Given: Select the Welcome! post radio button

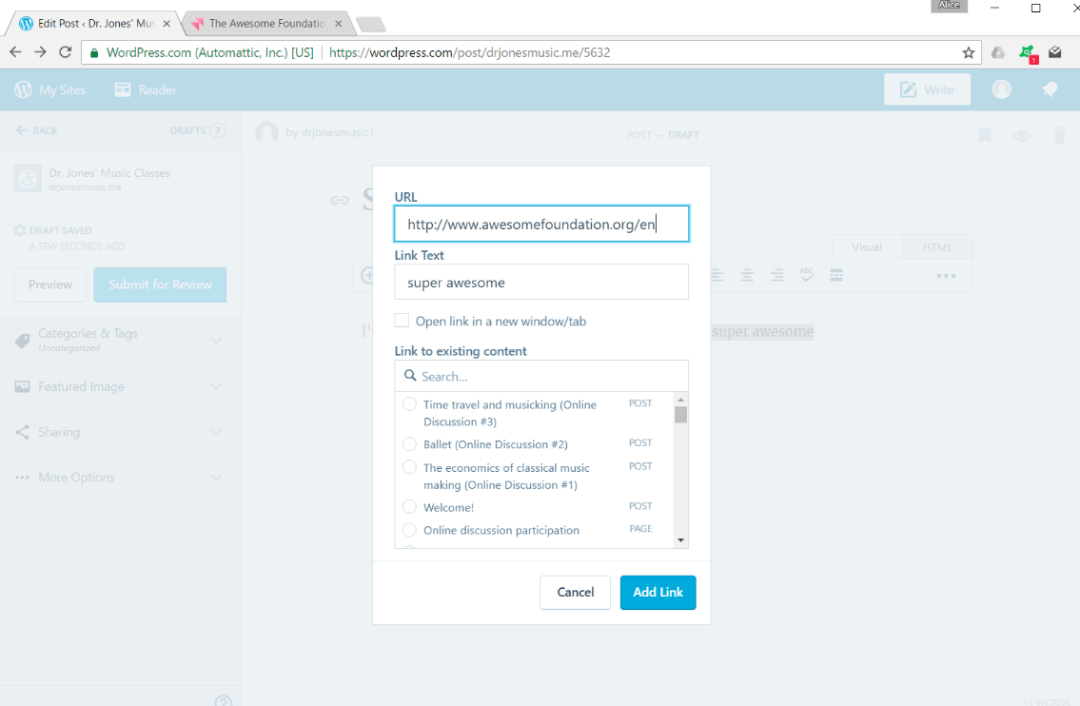Looking at the screenshot, I should coord(409,507).
